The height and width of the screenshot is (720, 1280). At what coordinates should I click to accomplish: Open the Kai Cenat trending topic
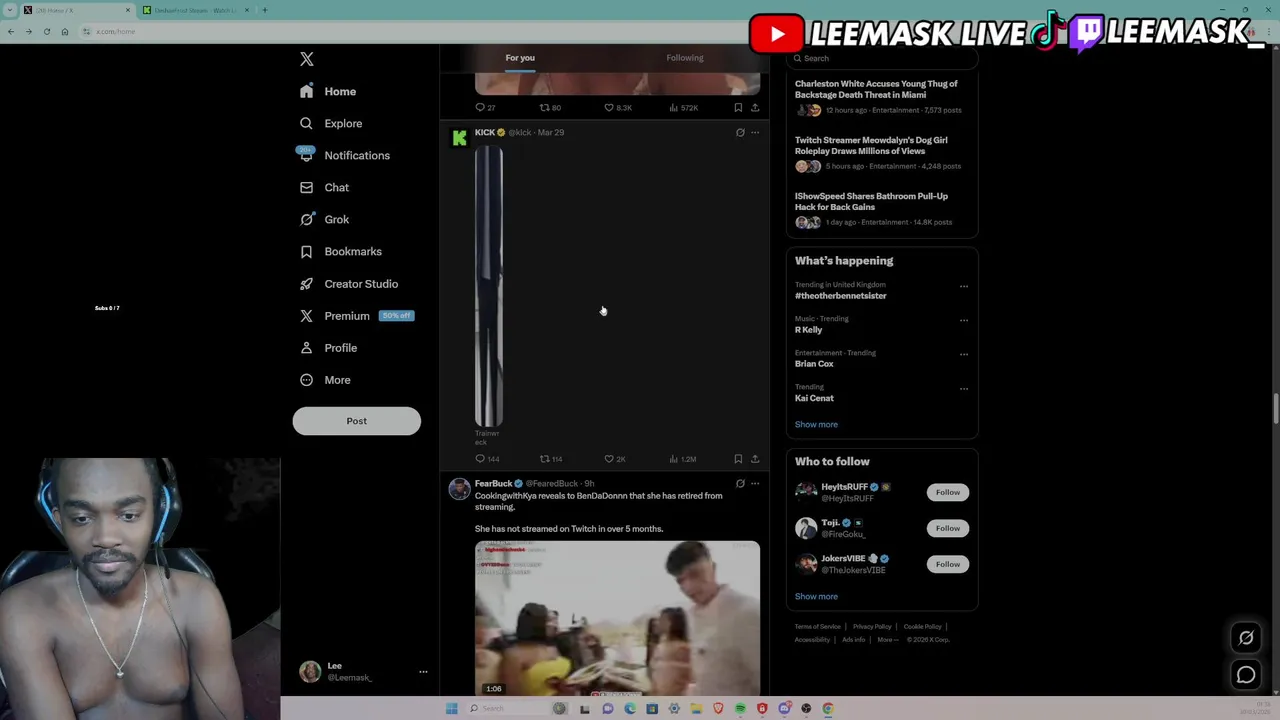814,398
